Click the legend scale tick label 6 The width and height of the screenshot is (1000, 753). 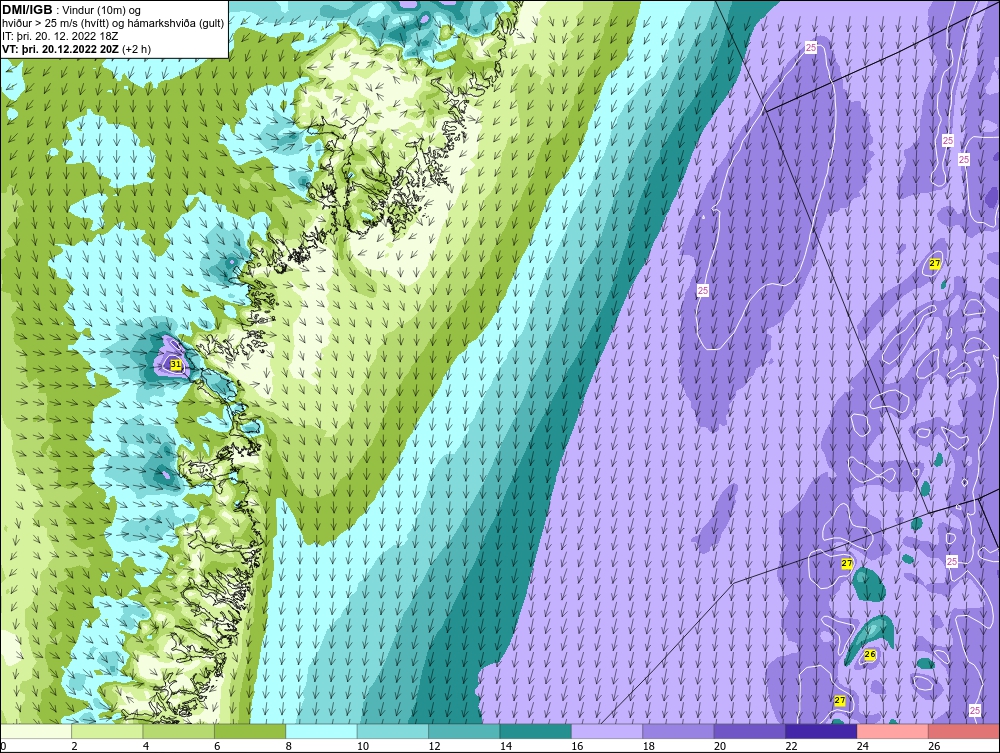217,746
